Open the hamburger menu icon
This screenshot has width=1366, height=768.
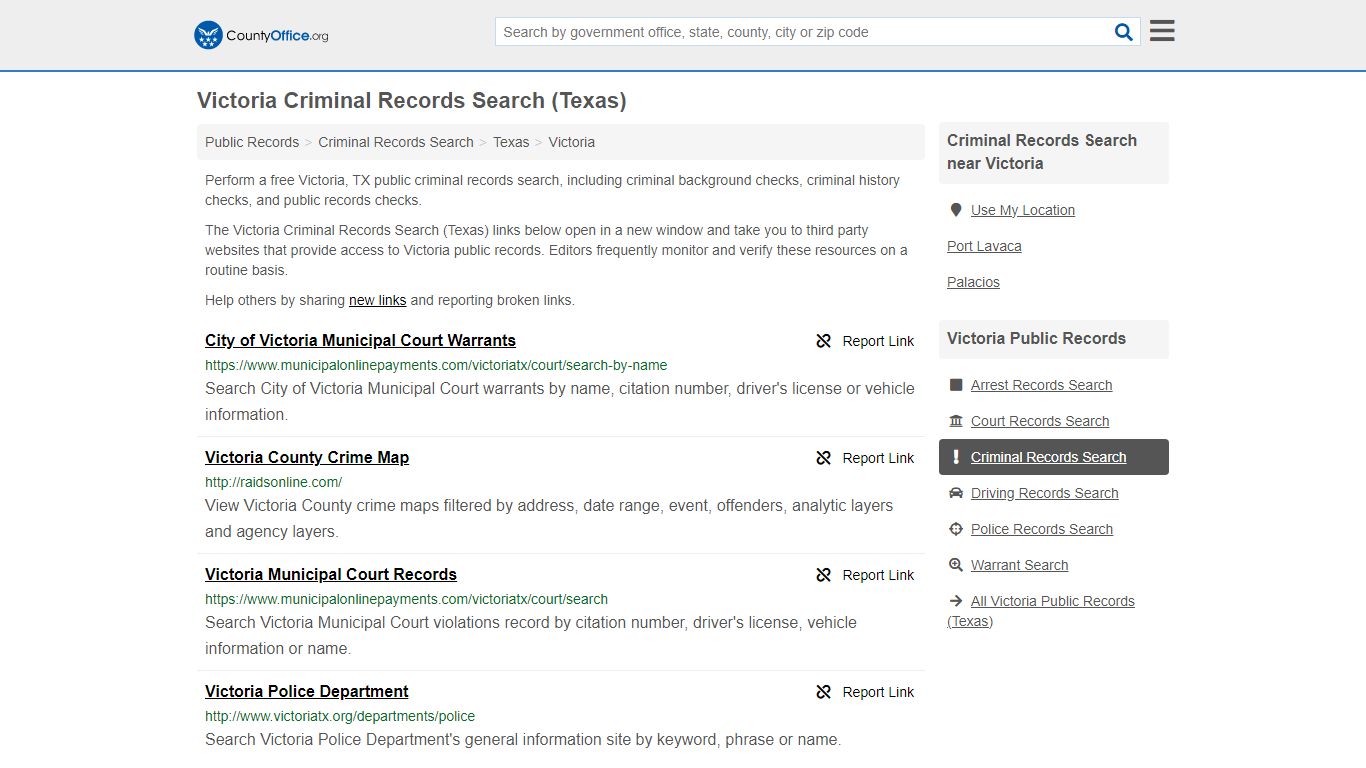point(1162,31)
